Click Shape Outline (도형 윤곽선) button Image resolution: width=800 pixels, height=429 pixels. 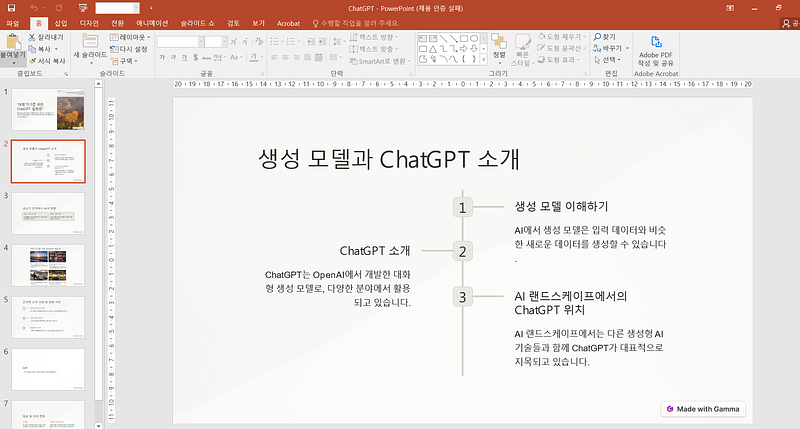(561, 48)
